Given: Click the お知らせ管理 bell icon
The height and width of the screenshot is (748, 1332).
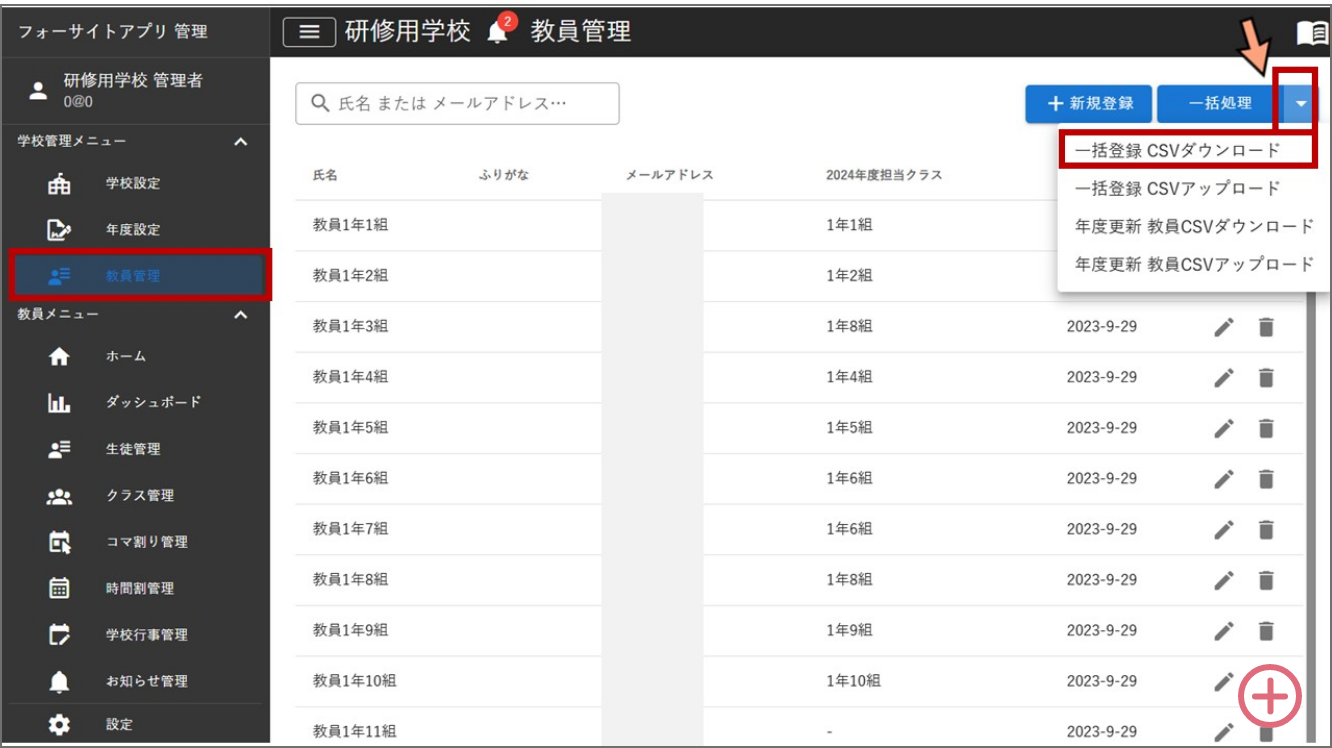Looking at the screenshot, I should [x=60, y=681].
